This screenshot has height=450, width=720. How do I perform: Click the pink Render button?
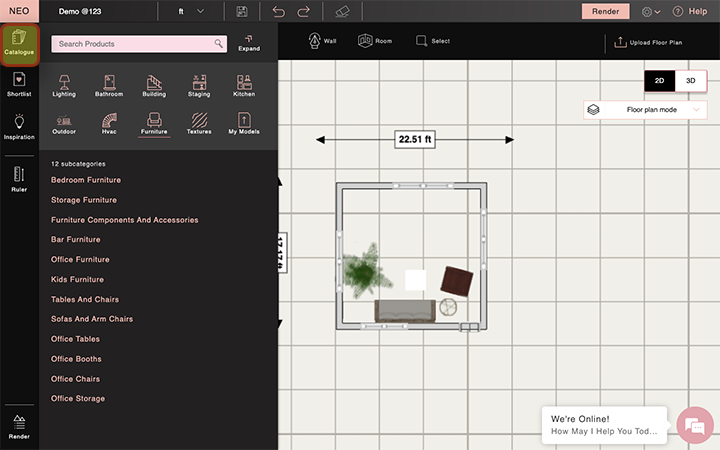click(x=605, y=11)
